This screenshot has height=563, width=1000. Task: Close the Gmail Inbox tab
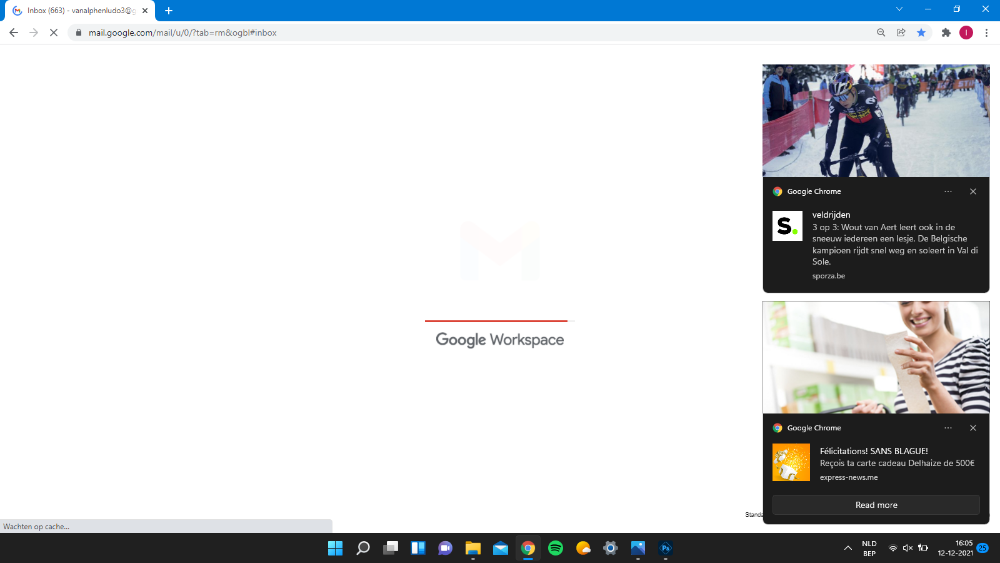coord(145,10)
